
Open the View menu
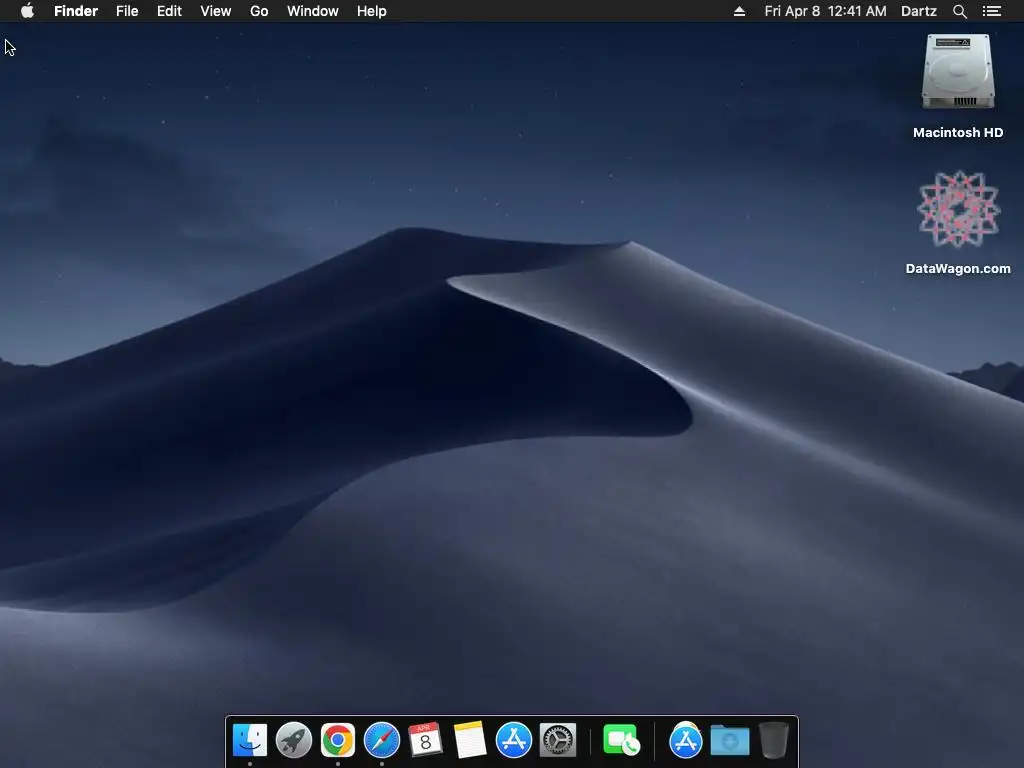216,11
